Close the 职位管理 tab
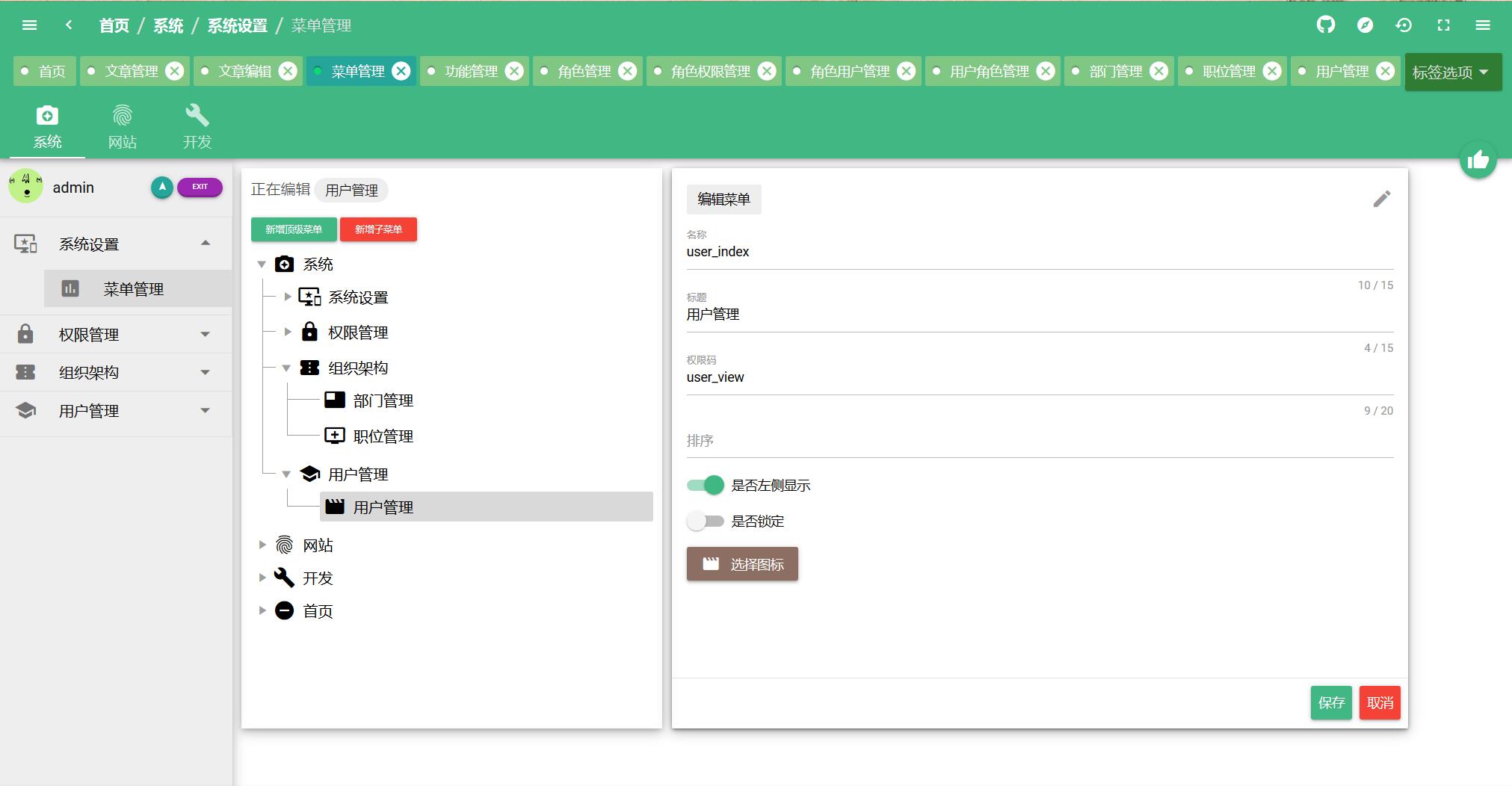1512x786 pixels. [1272, 71]
